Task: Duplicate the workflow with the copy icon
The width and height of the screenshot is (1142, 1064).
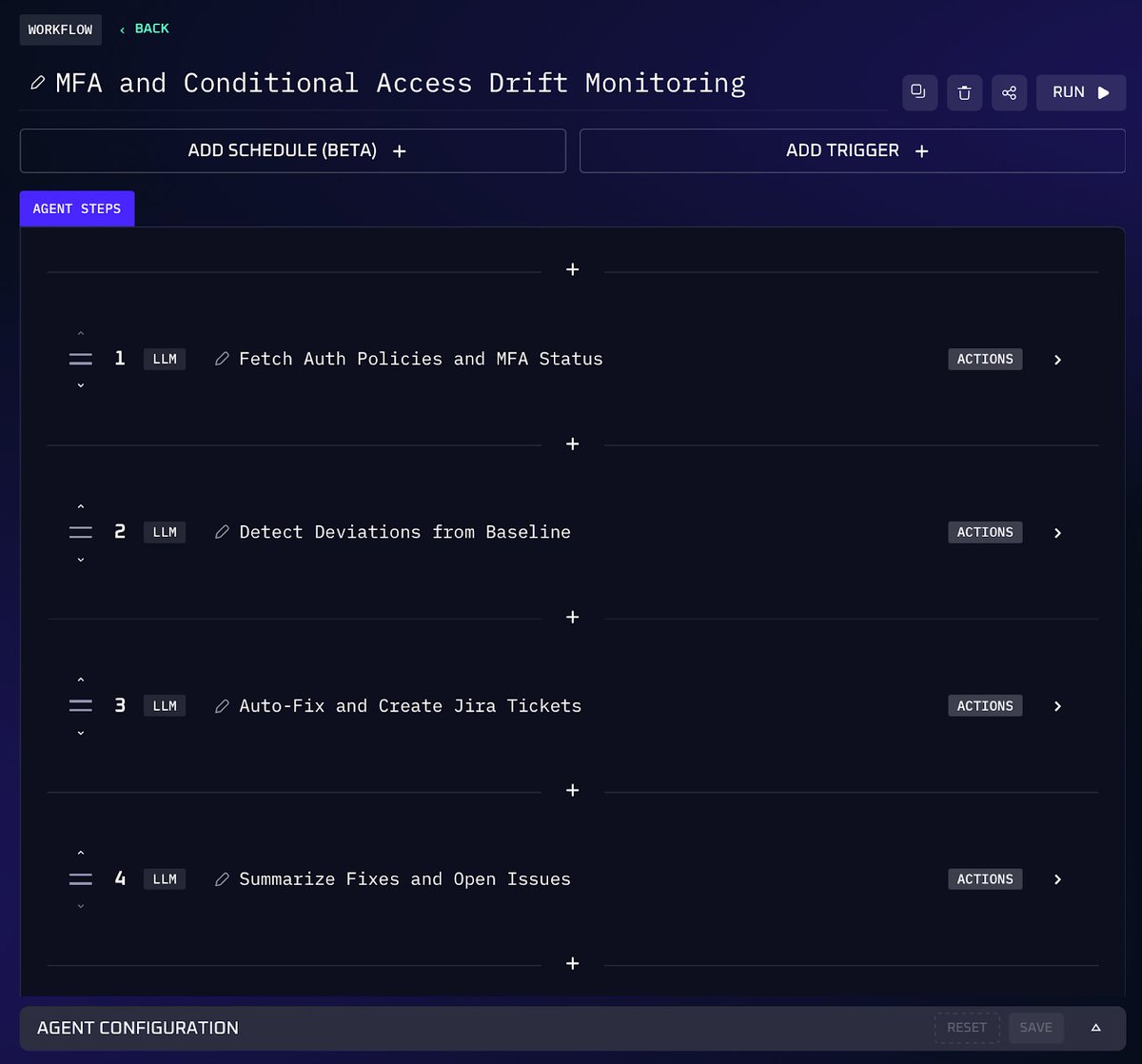Action: tap(919, 92)
